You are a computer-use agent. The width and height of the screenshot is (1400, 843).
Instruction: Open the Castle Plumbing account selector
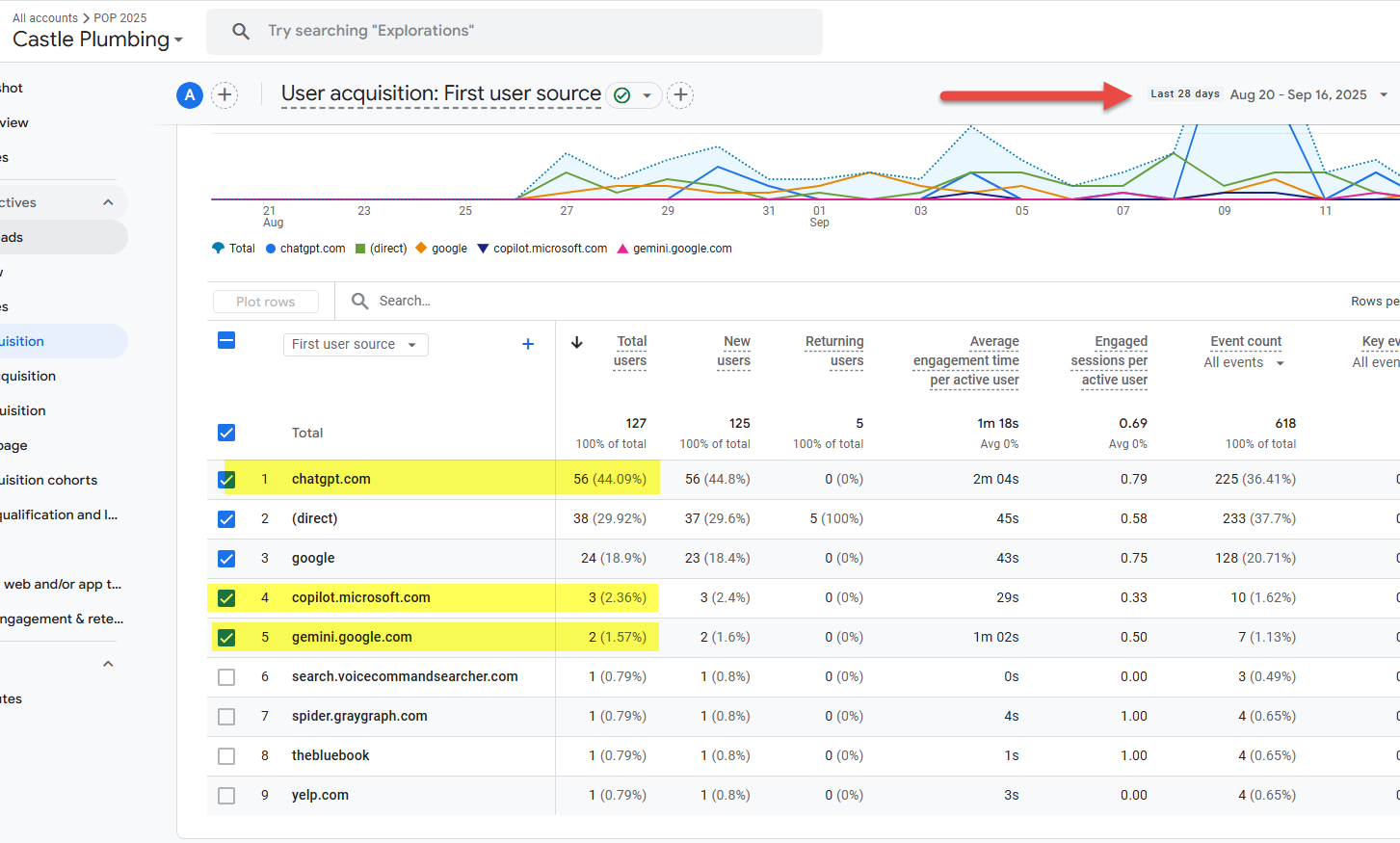point(97,40)
